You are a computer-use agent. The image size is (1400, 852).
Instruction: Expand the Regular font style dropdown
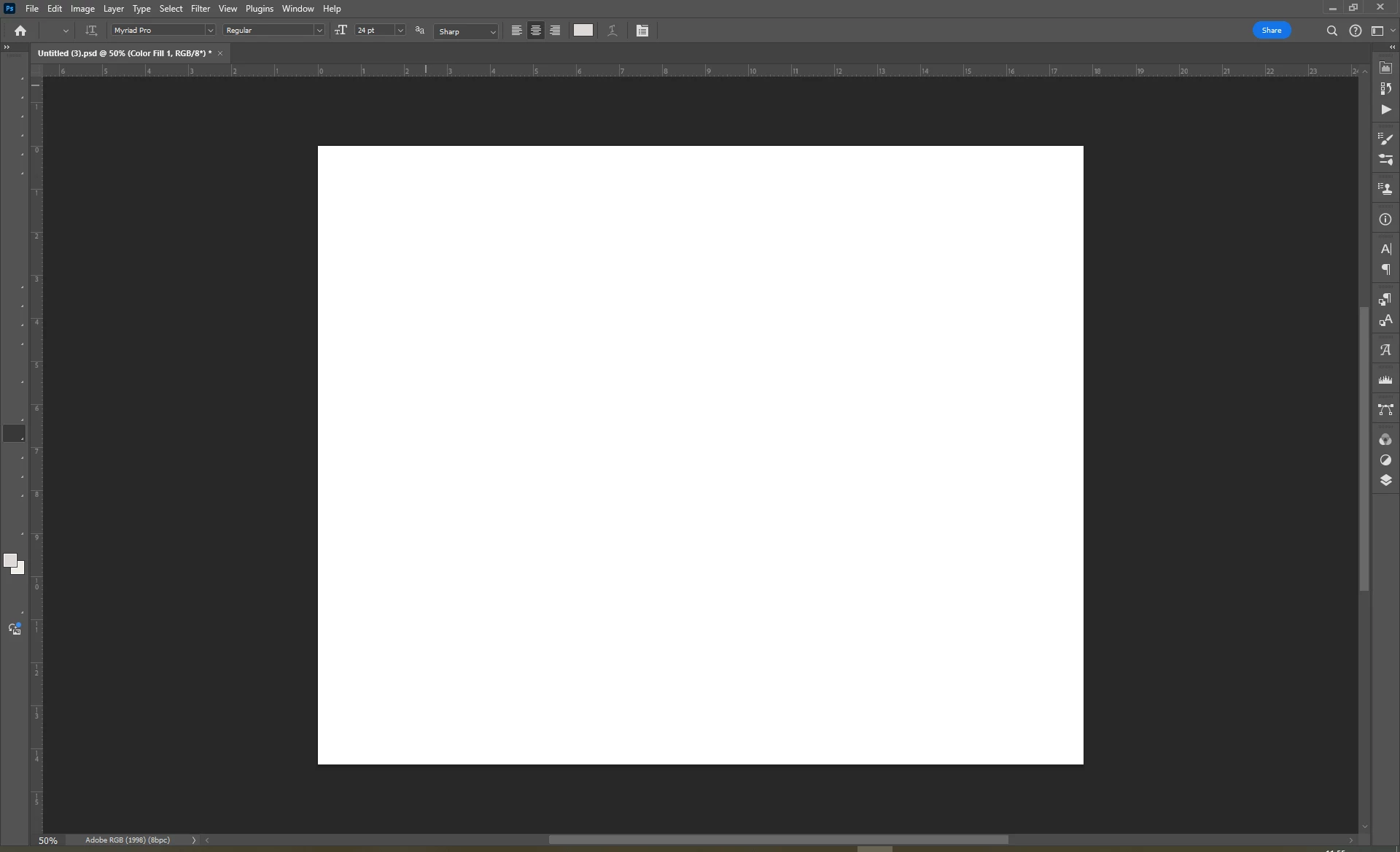[x=319, y=31]
